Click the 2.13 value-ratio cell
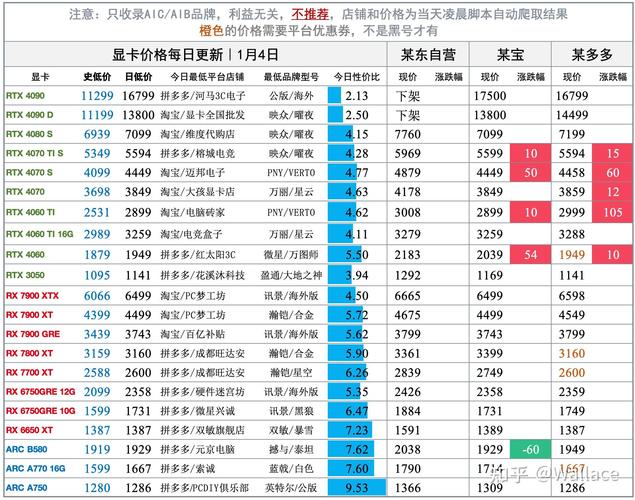Viewport: 635px width, 500px height. point(357,96)
